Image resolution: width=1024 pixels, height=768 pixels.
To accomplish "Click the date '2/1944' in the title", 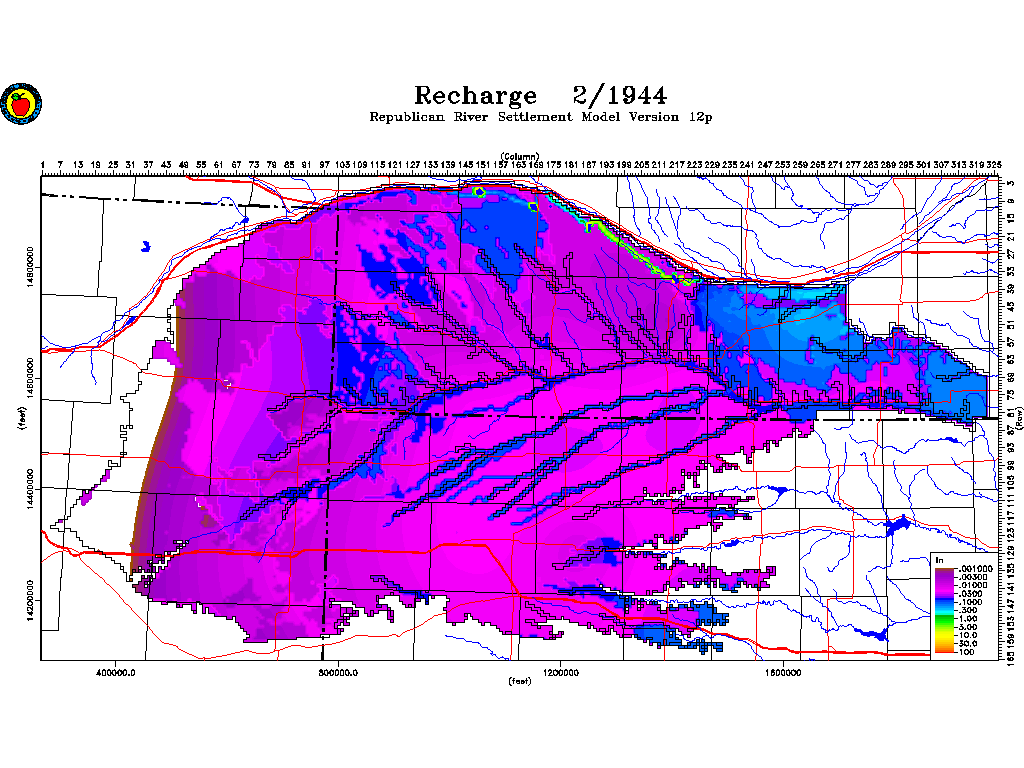I will tap(620, 95).
